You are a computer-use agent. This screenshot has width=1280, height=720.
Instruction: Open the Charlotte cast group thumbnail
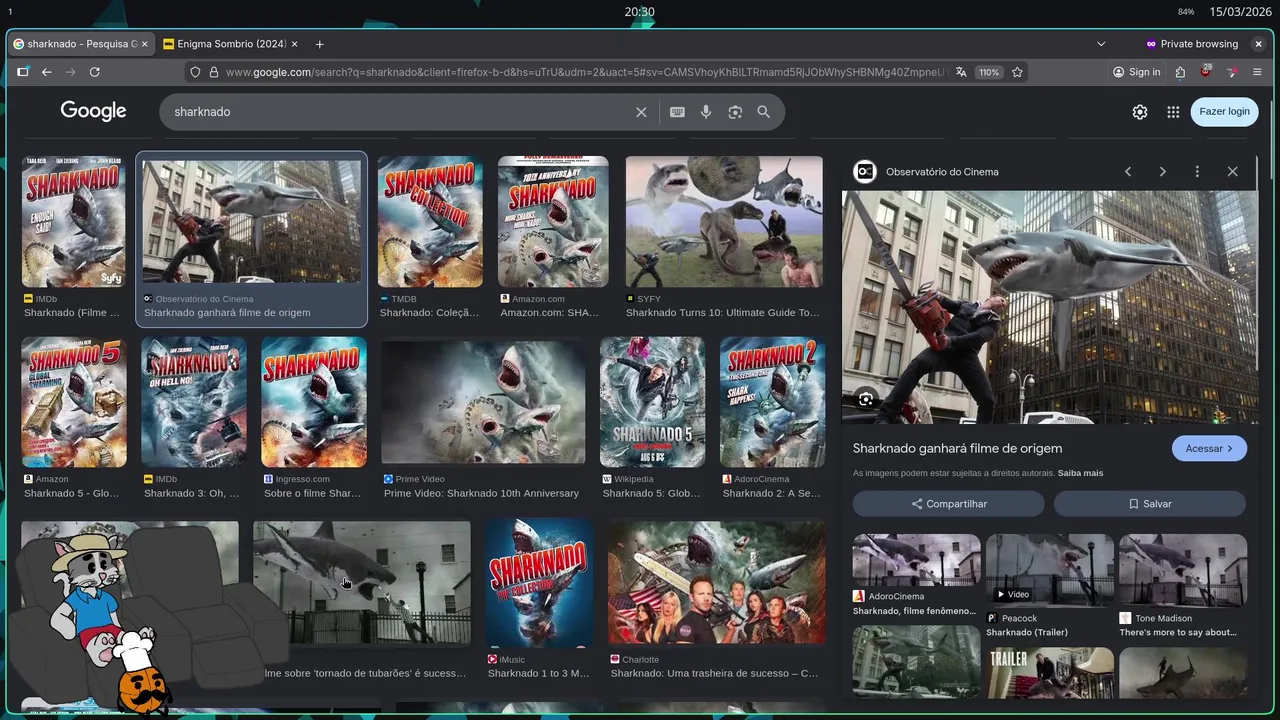pyautogui.click(x=716, y=583)
